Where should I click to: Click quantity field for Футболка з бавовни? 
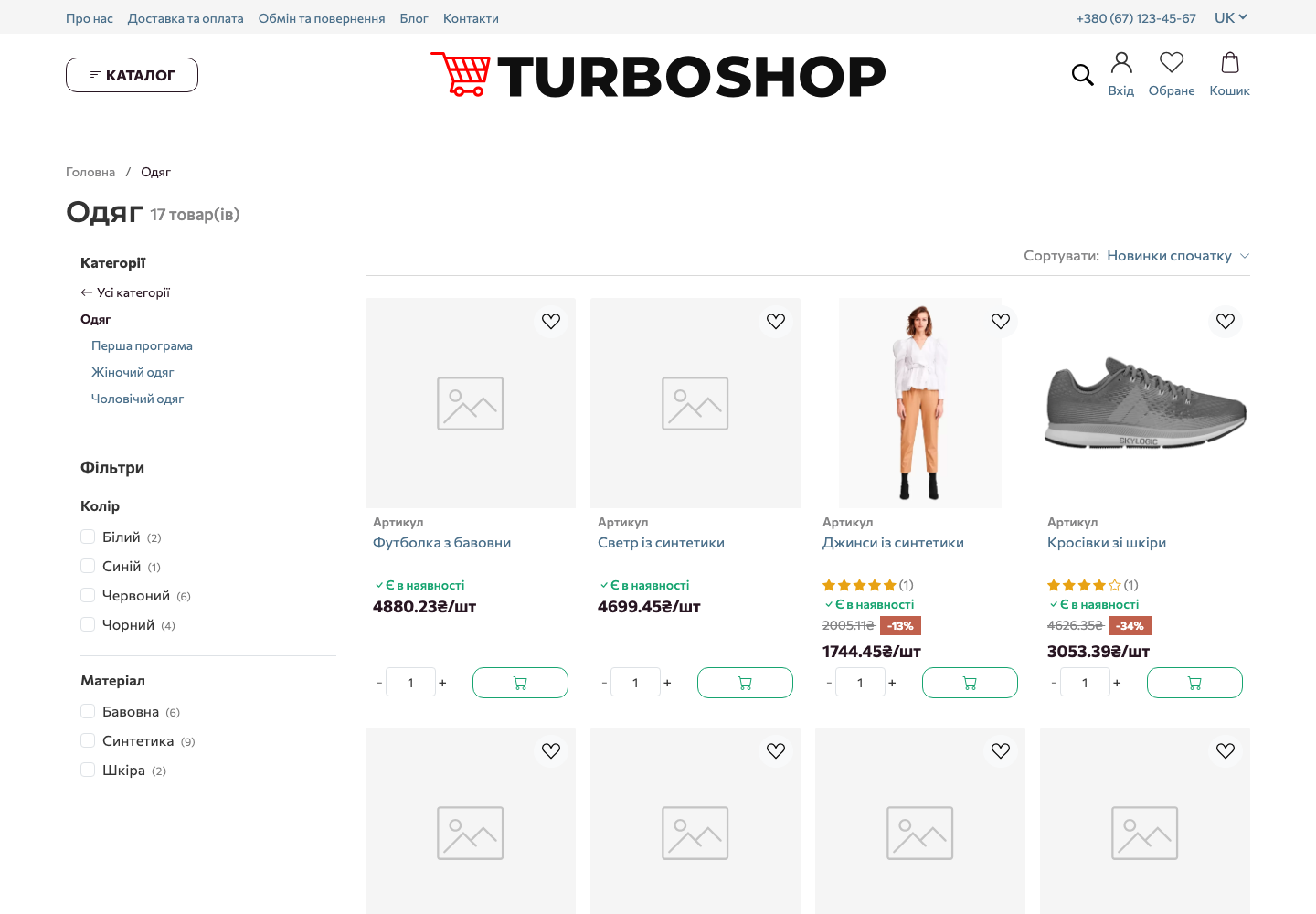(410, 683)
